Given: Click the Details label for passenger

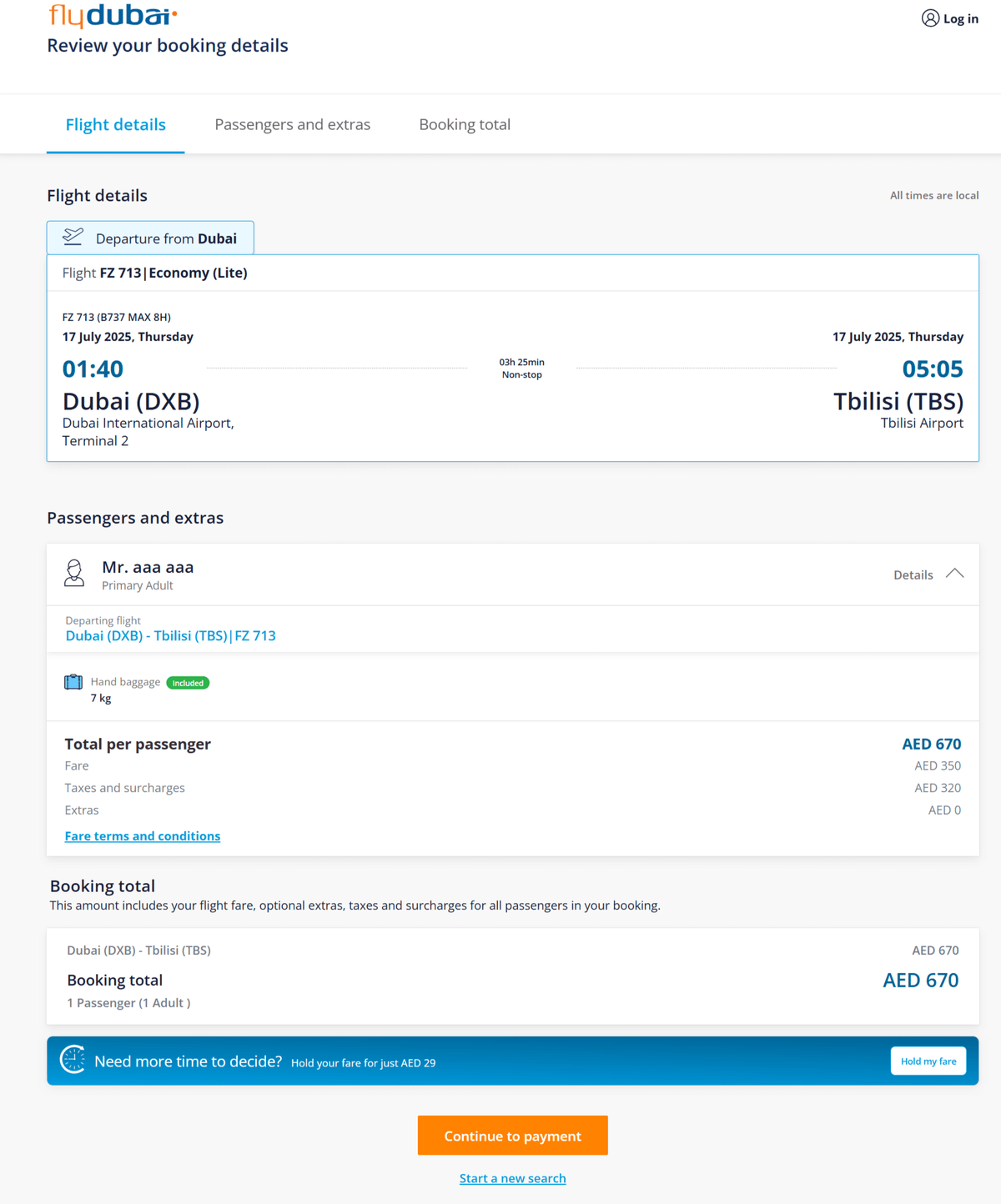Looking at the screenshot, I should (913, 575).
